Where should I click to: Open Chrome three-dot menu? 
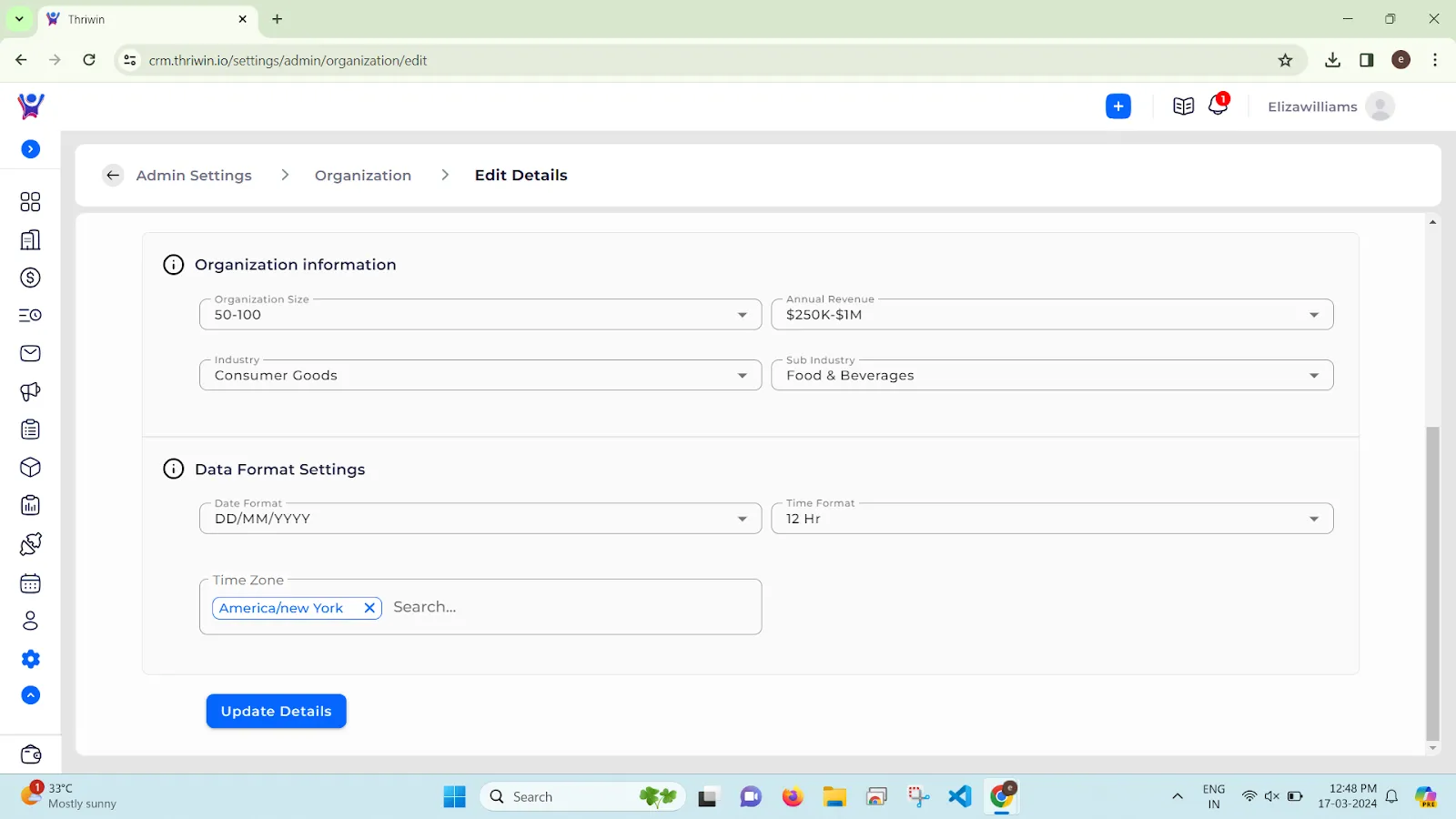[x=1435, y=60]
